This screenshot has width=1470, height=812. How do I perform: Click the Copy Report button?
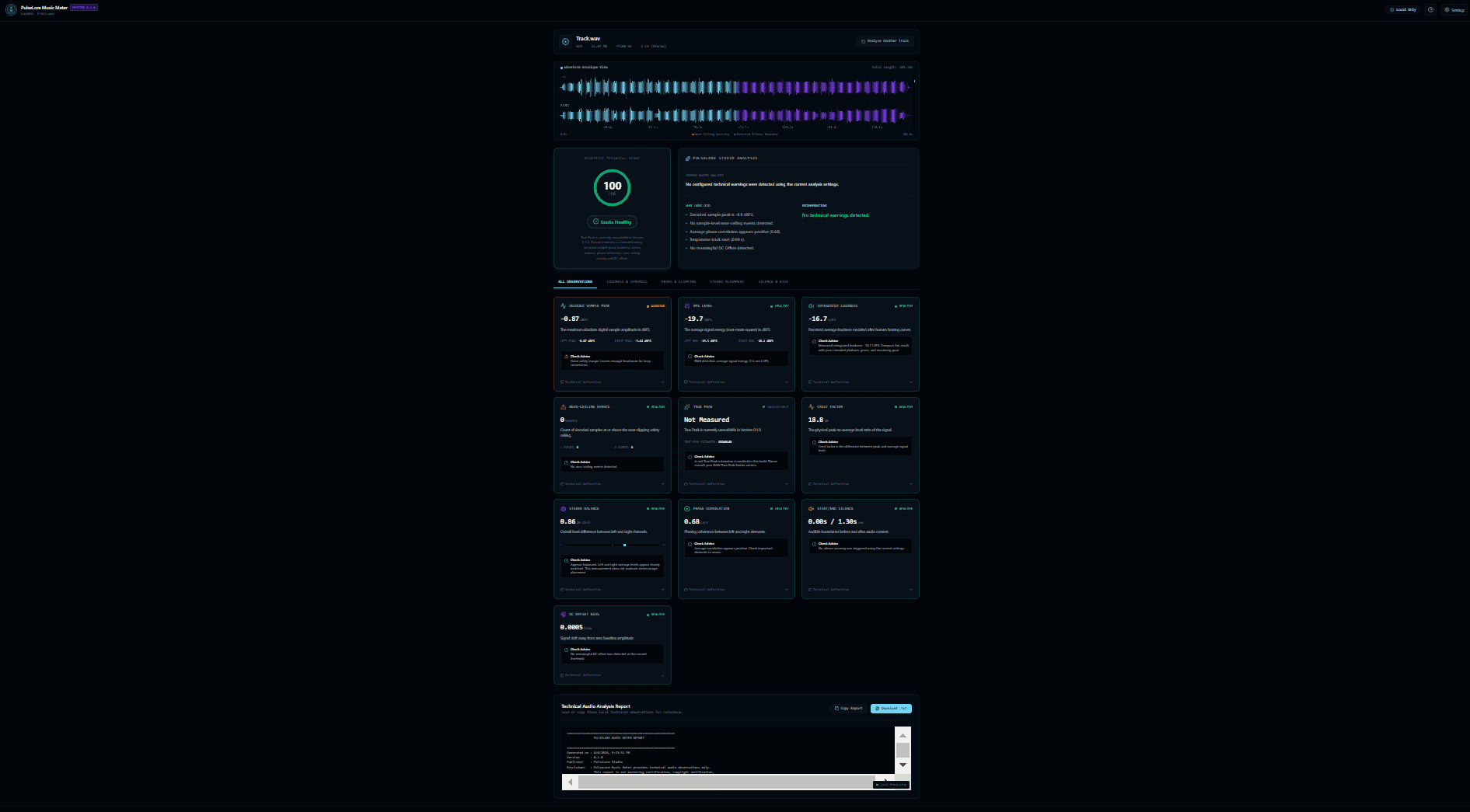click(848, 709)
